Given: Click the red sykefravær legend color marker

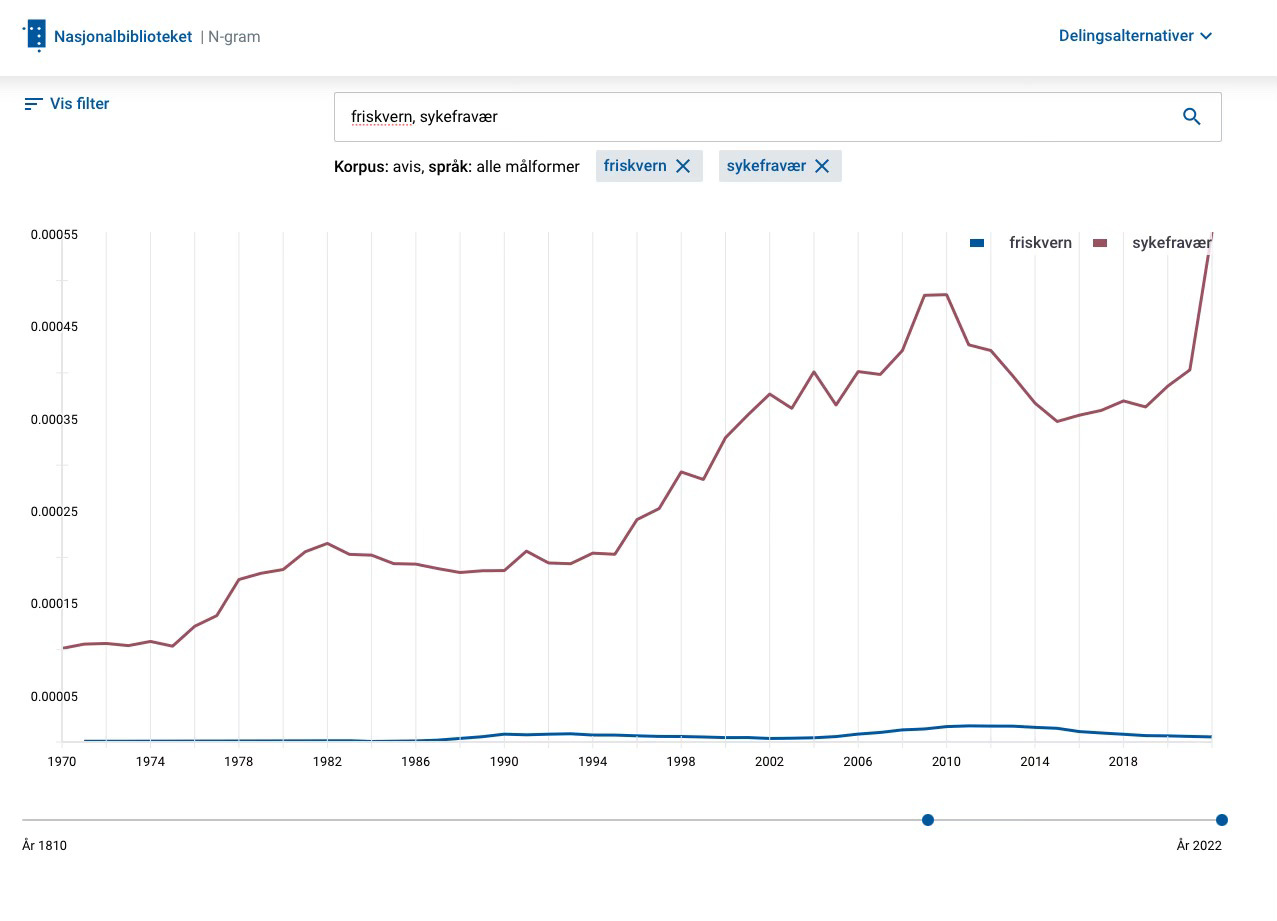Looking at the screenshot, I should click(x=1100, y=242).
